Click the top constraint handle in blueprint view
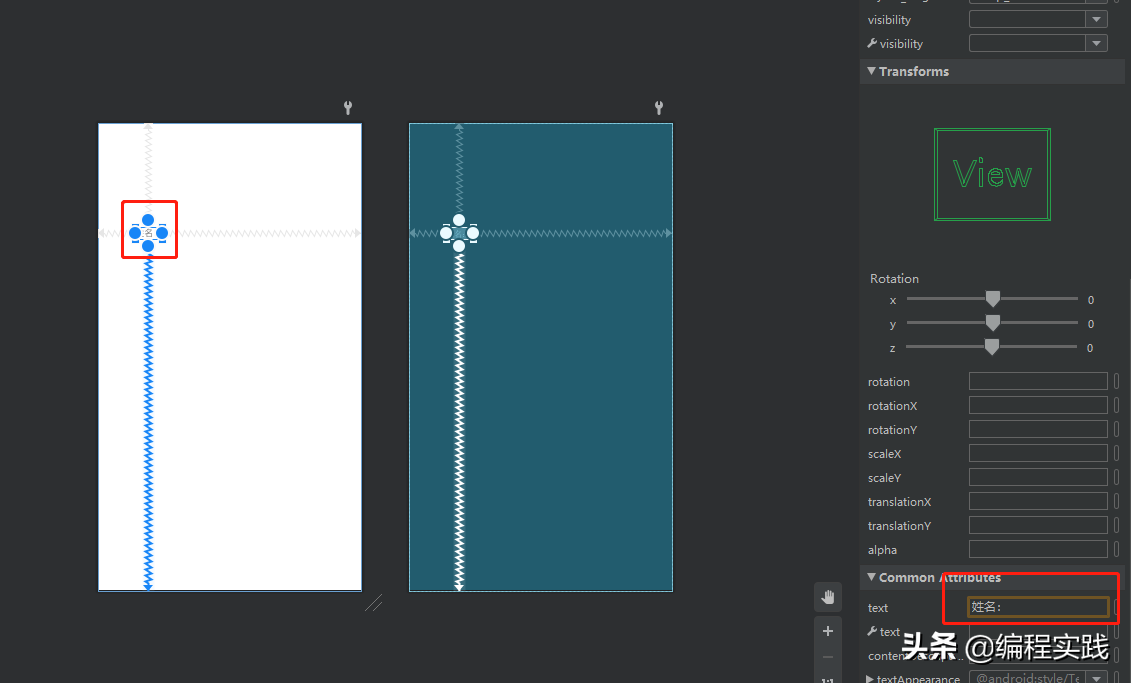 coord(459,220)
